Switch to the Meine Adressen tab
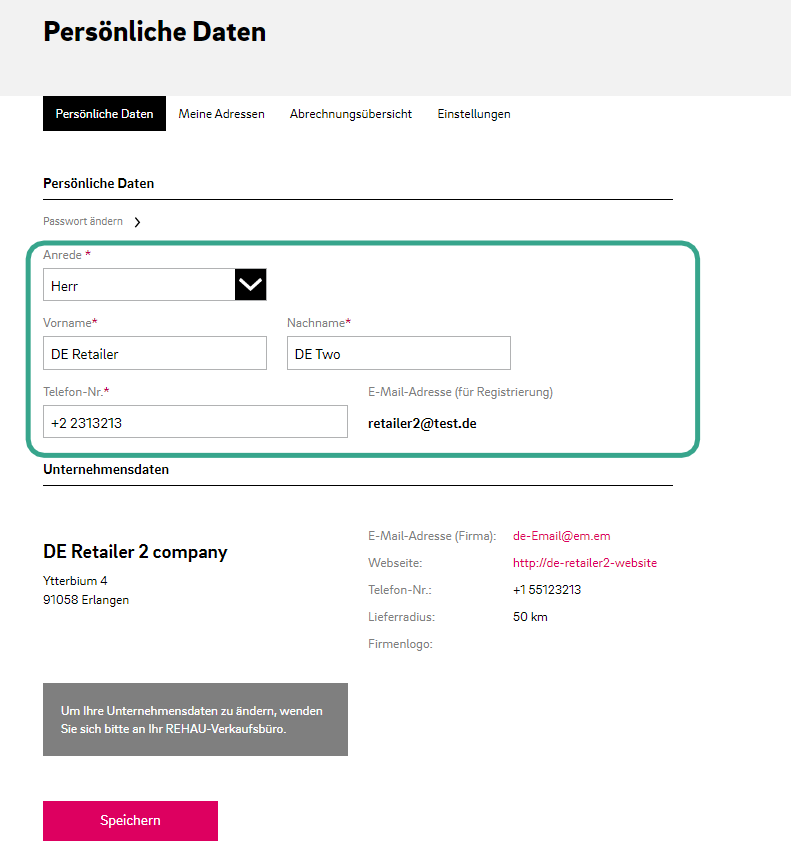791x862 pixels. click(x=221, y=114)
